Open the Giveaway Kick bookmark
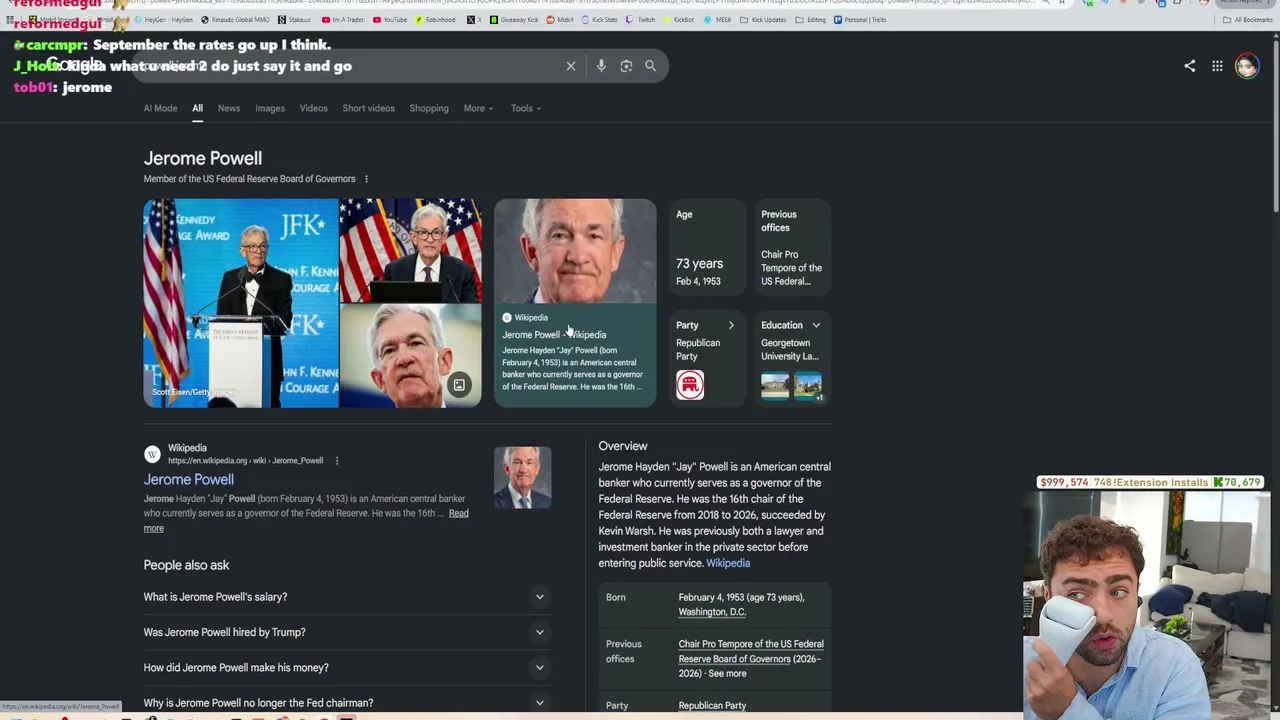The image size is (1280, 720). 515,20
